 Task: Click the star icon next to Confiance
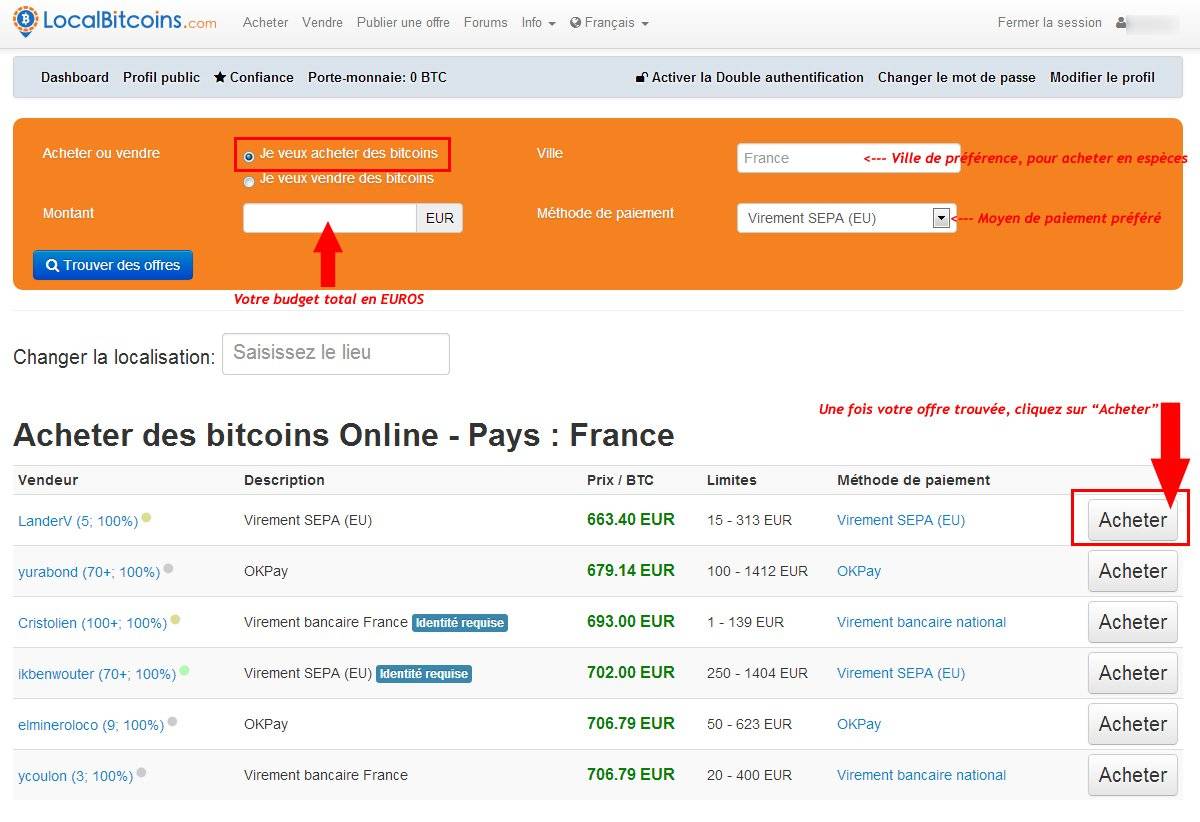tap(220, 77)
